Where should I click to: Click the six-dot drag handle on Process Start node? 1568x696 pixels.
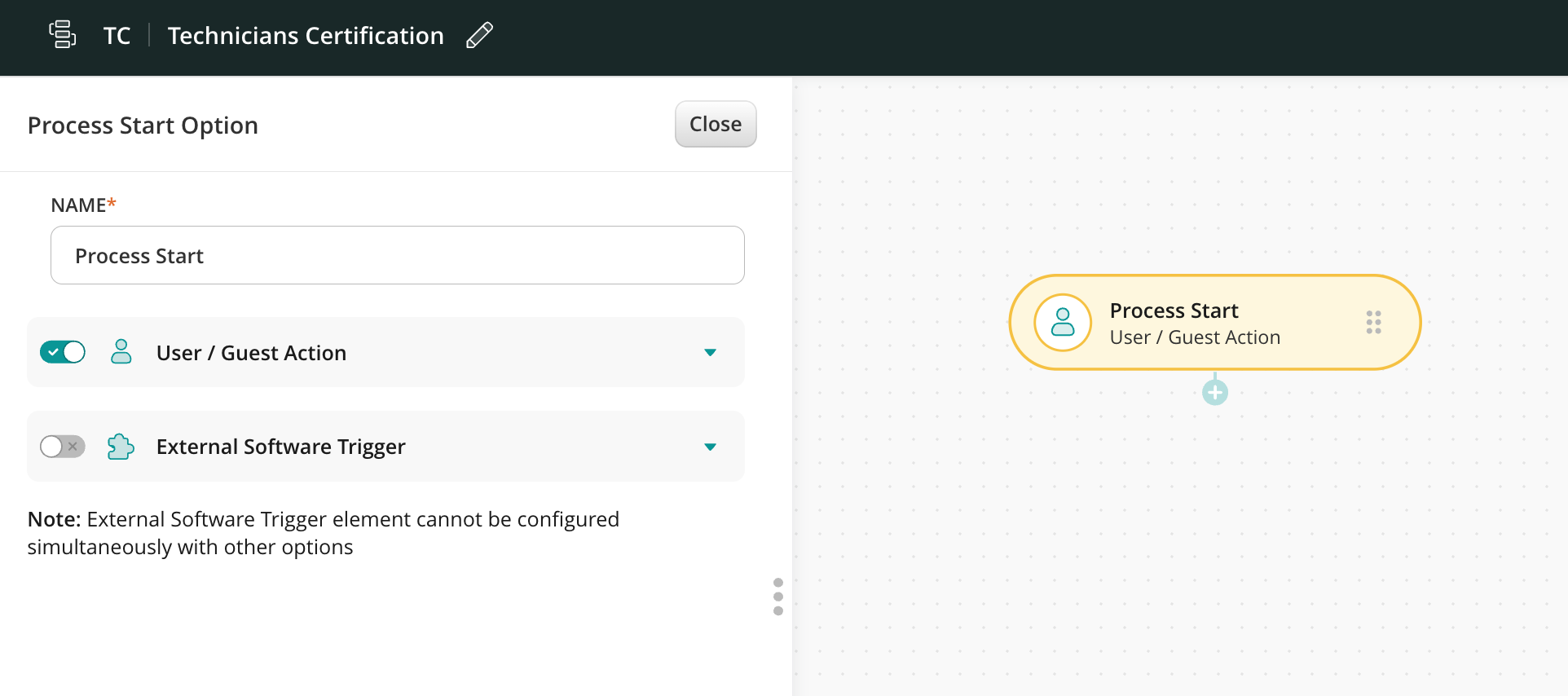point(1373,323)
